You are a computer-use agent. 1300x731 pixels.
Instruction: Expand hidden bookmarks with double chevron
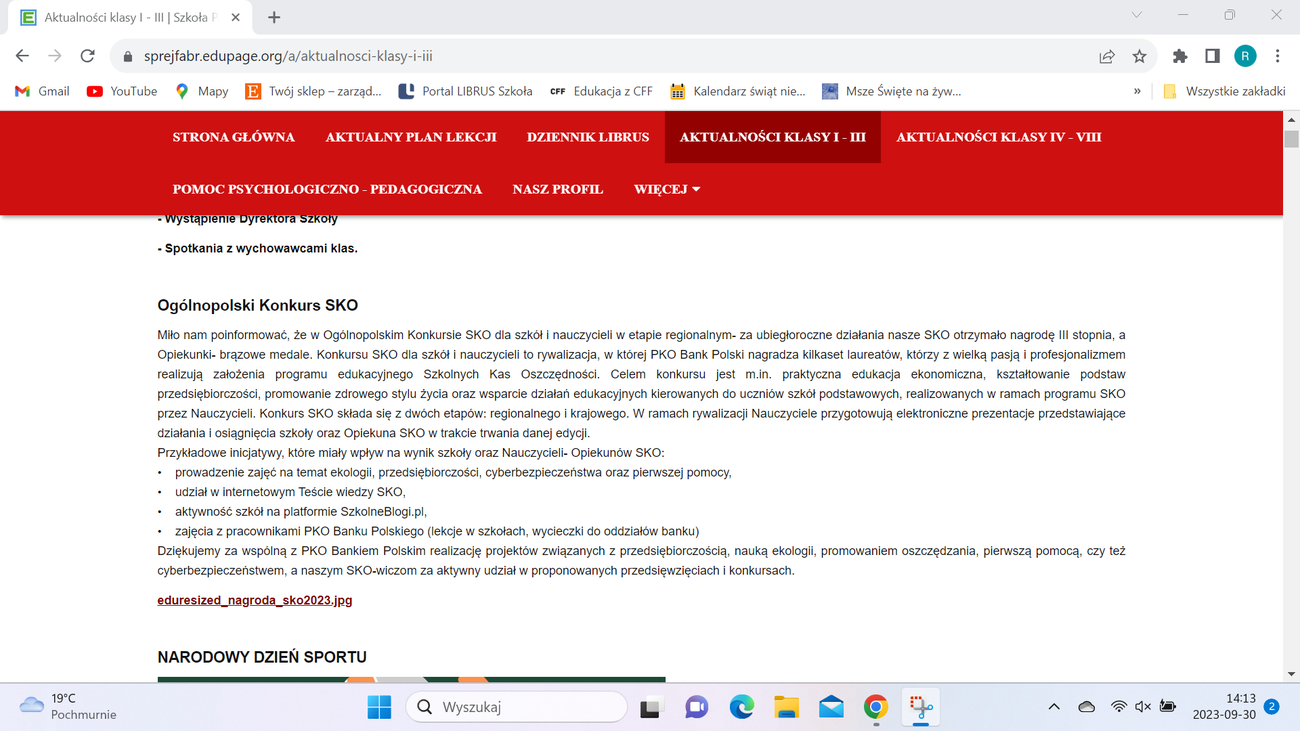tap(1137, 91)
